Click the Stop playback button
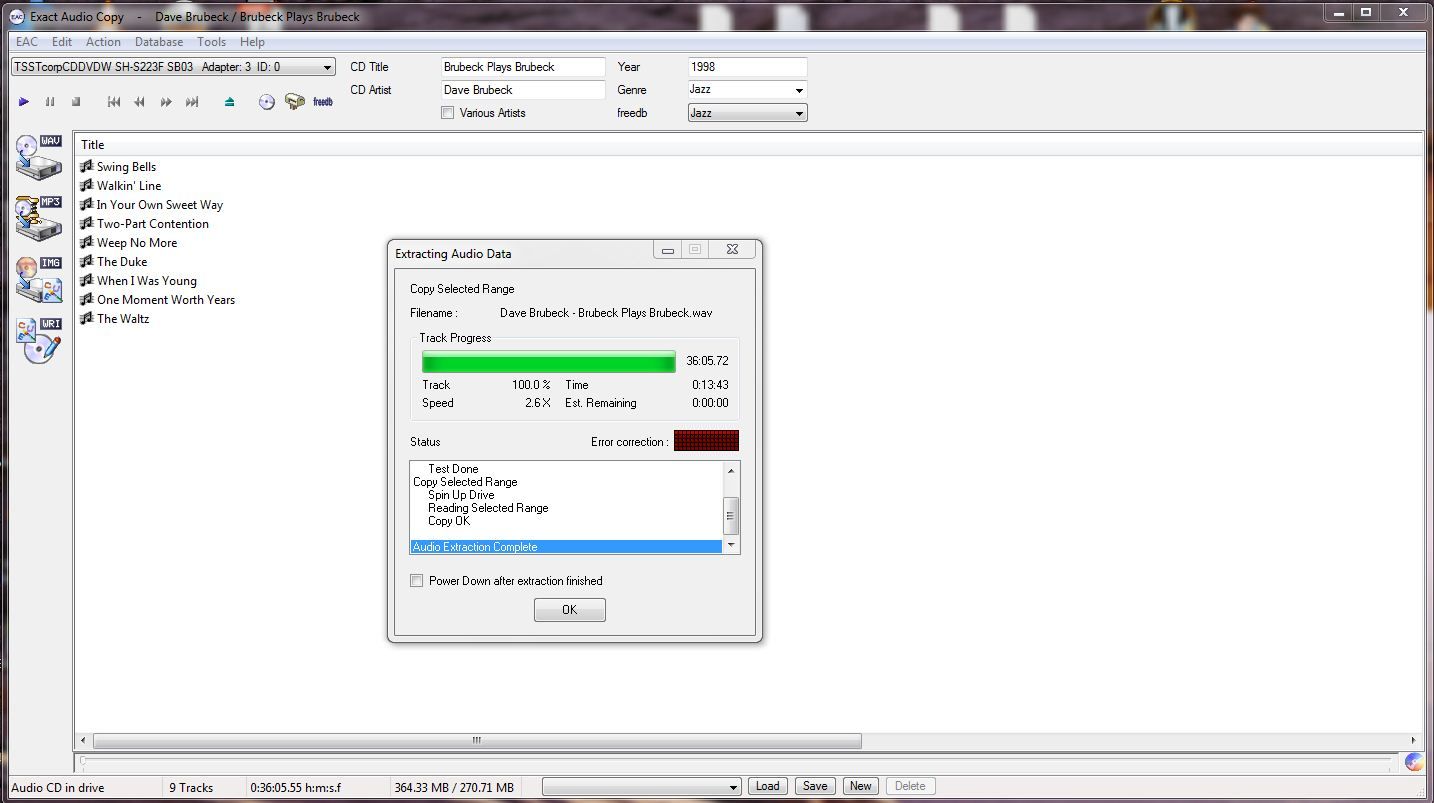The height and width of the screenshot is (803, 1434). click(75, 102)
